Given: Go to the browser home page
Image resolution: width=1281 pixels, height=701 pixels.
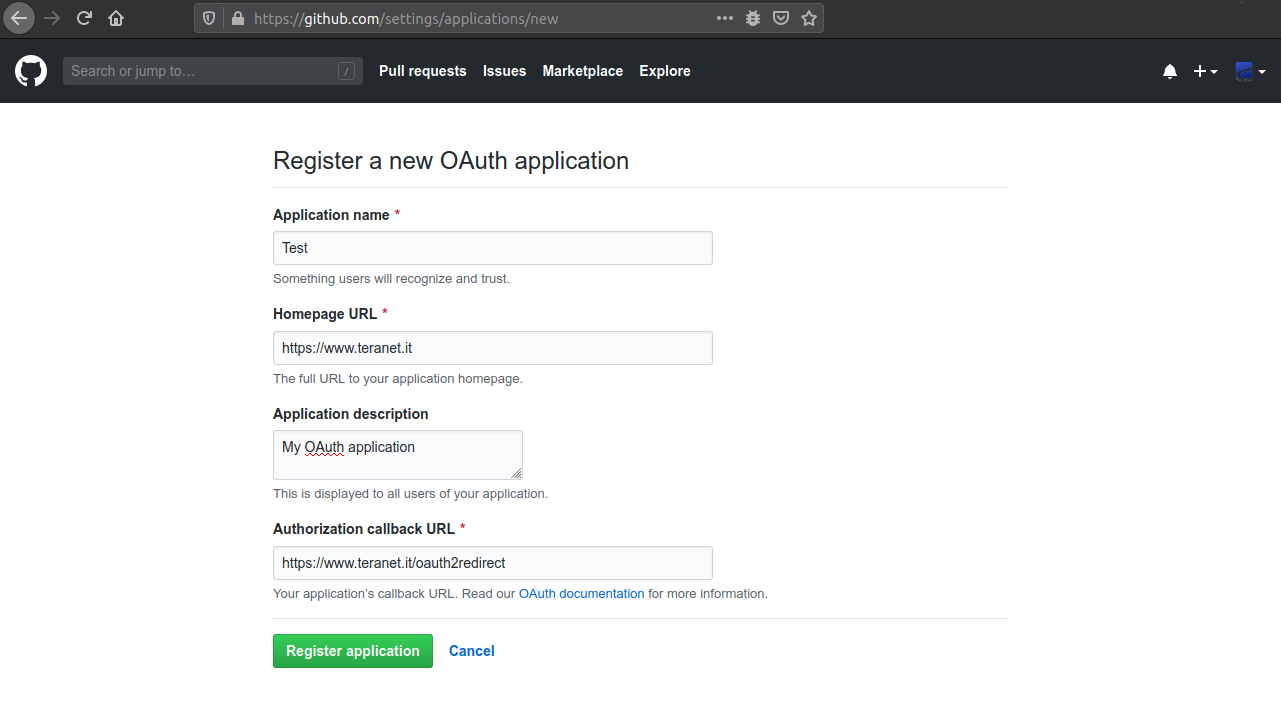Looking at the screenshot, I should 116,18.
